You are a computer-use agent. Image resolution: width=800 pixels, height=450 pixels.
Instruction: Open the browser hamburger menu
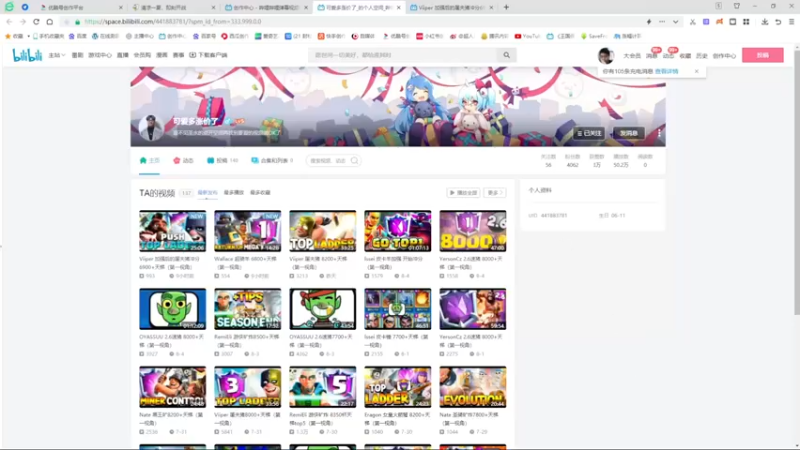pos(791,22)
